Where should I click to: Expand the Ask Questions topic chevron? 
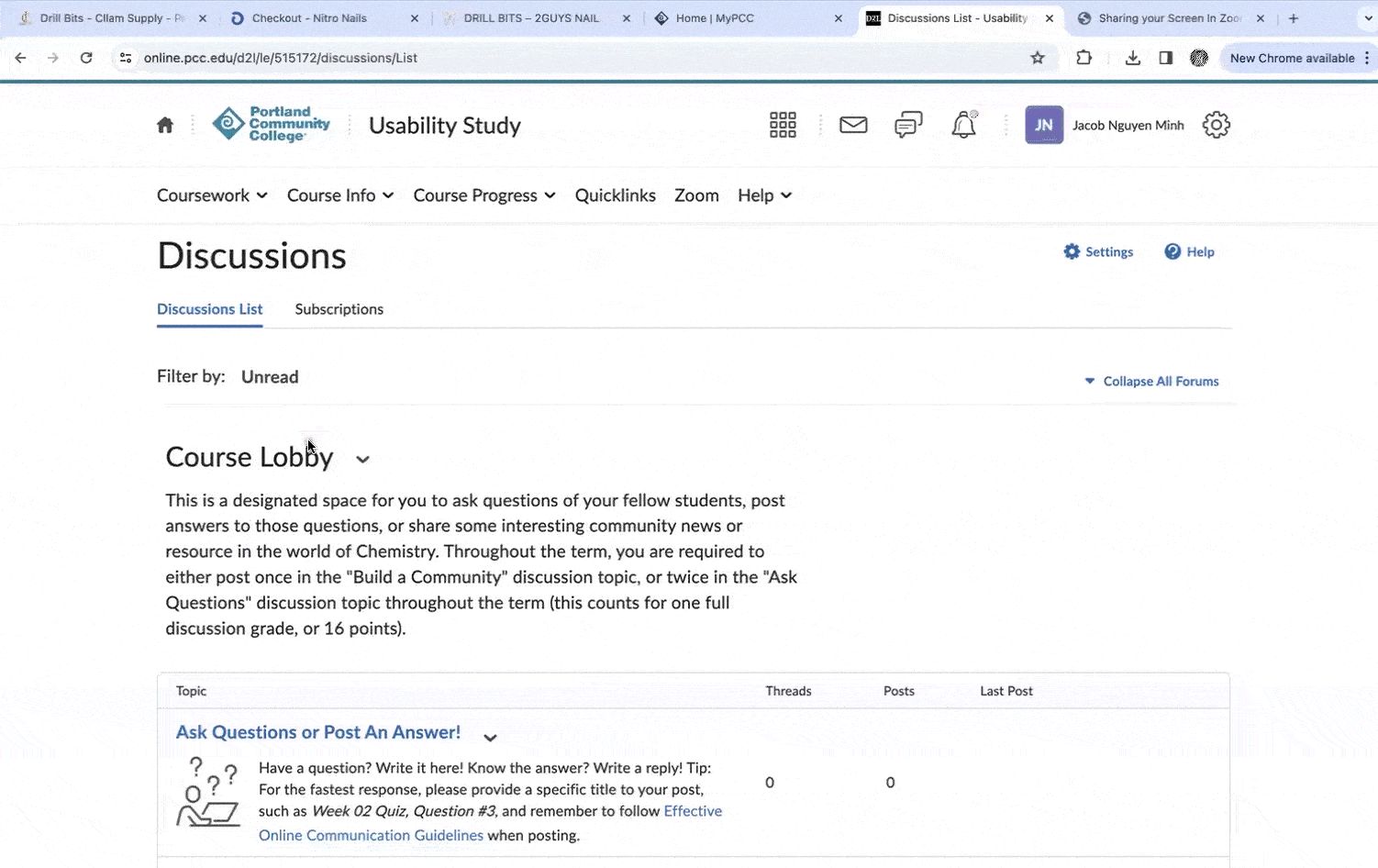point(490,737)
